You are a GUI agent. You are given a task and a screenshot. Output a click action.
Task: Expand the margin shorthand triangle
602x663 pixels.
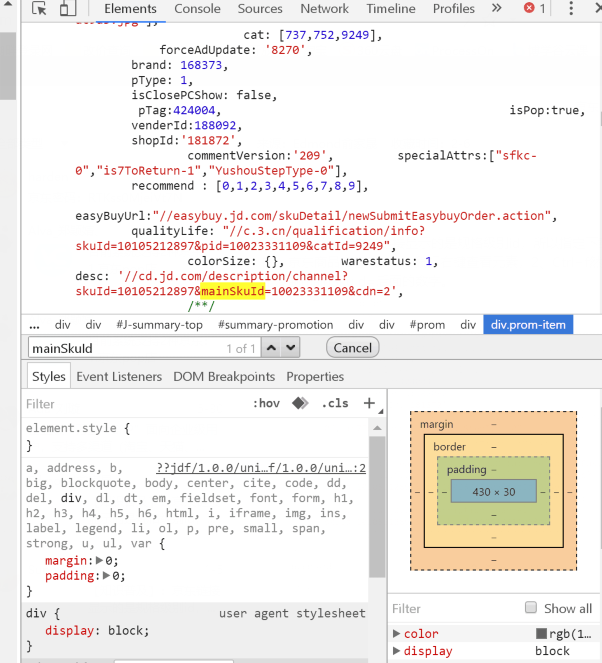click(x=99, y=561)
